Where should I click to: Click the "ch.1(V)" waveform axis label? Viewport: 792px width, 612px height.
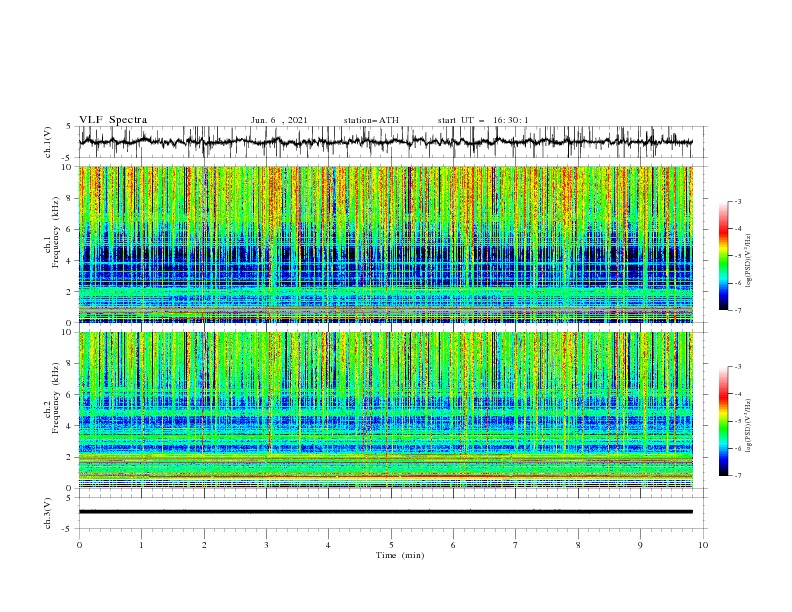48,142
